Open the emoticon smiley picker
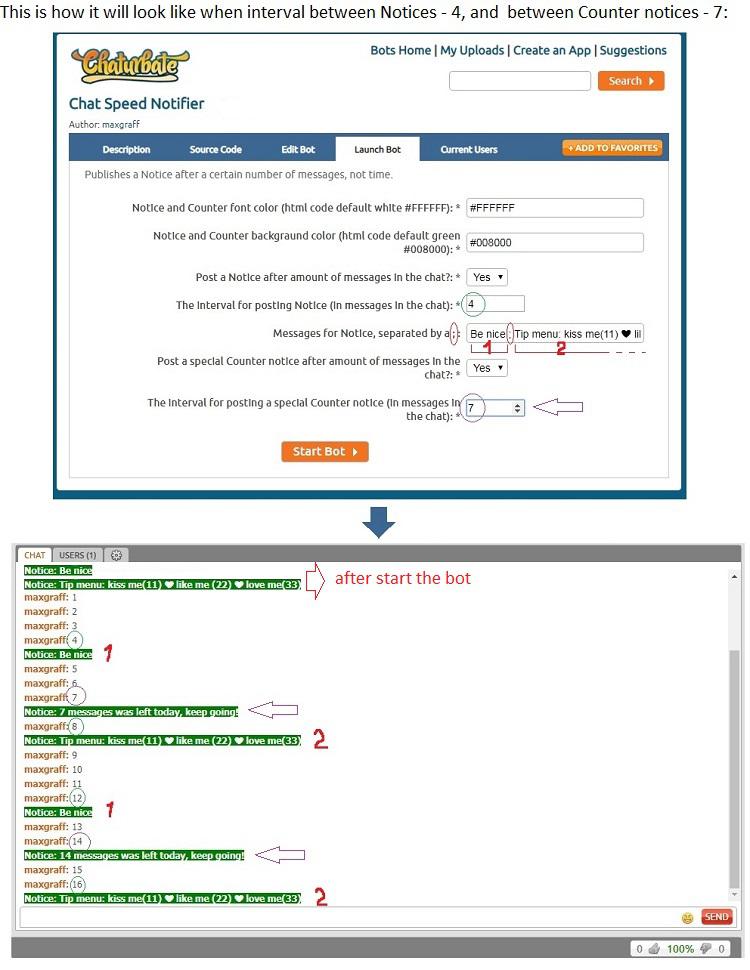 (x=687, y=917)
